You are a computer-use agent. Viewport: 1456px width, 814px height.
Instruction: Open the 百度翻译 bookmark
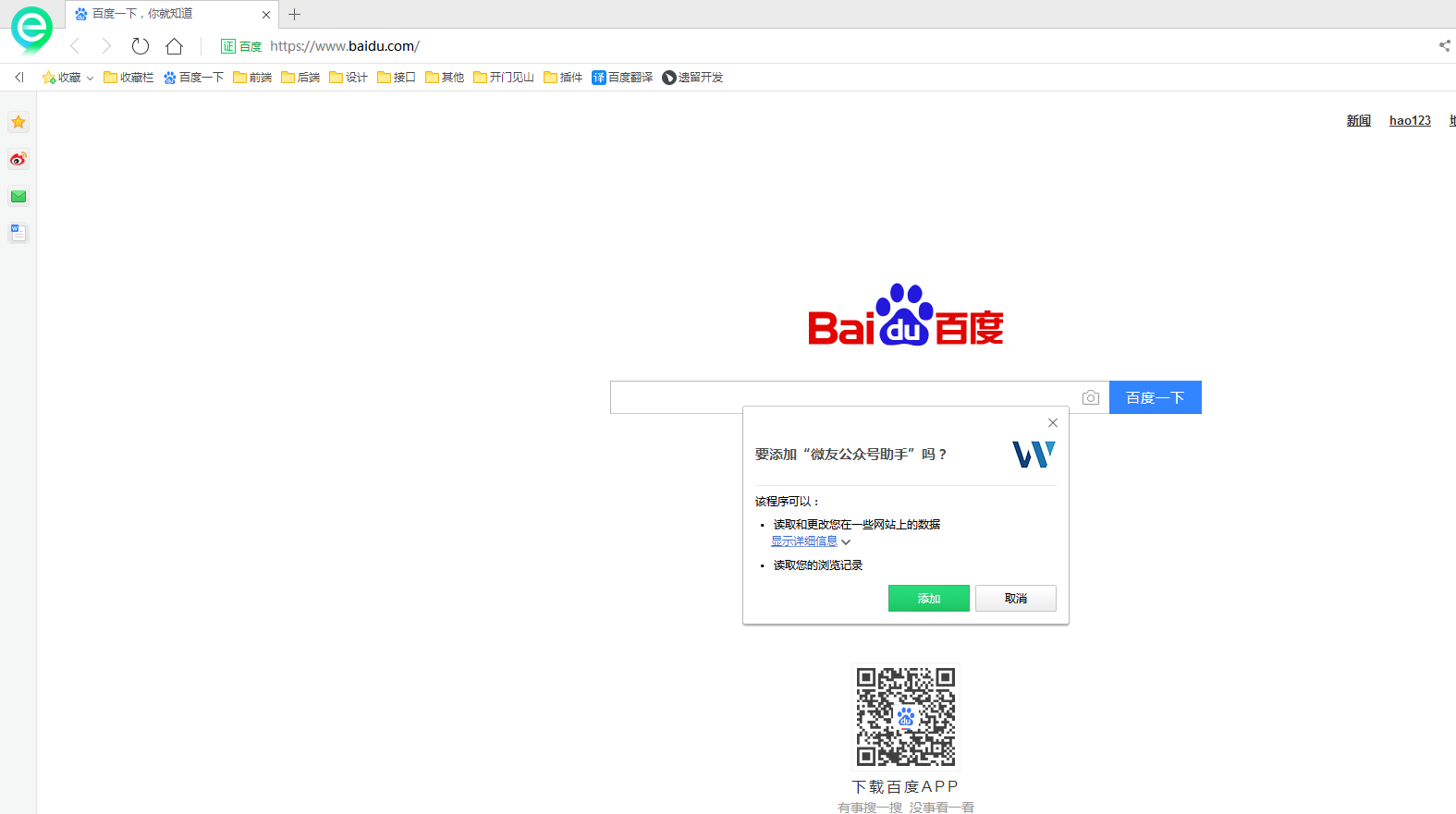tap(622, 78)
